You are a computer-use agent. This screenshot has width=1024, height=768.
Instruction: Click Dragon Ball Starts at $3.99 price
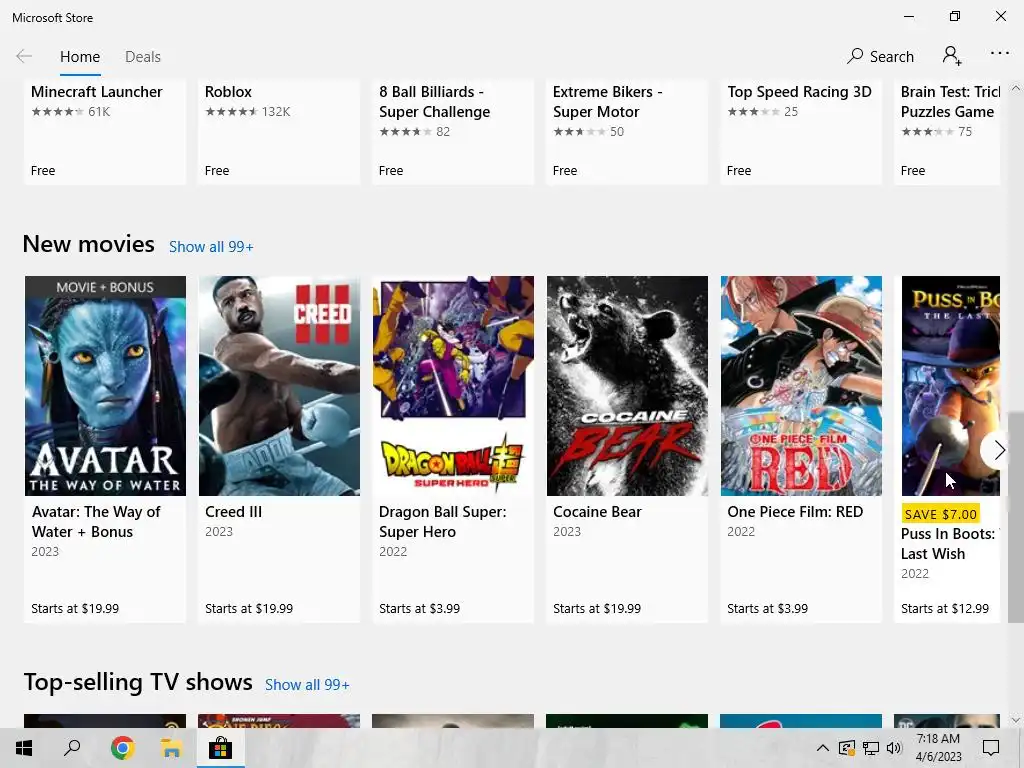coord(419,609)
